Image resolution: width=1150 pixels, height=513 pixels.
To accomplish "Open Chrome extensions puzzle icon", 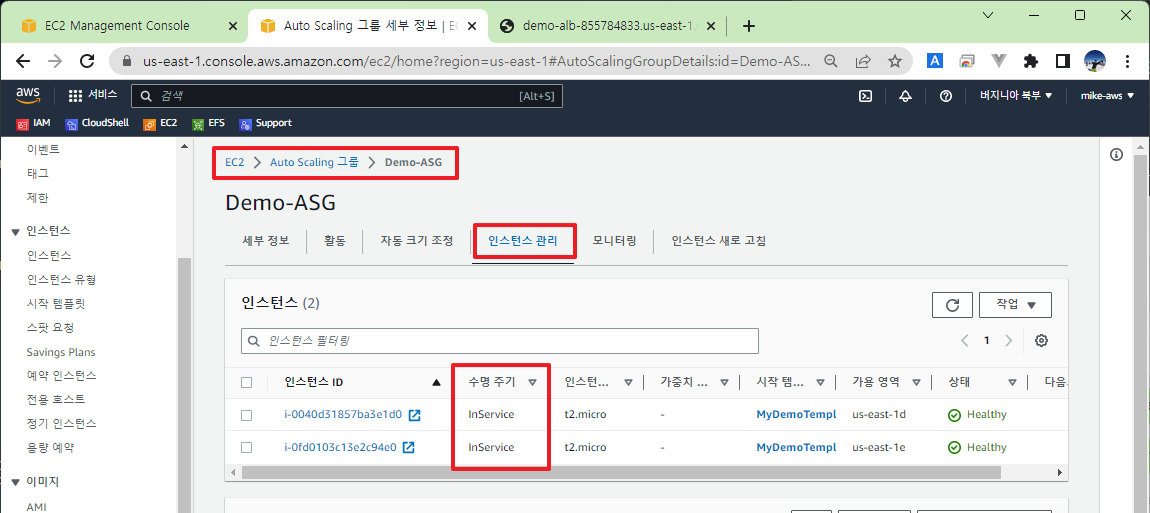I will click(x=1030, y=61).
